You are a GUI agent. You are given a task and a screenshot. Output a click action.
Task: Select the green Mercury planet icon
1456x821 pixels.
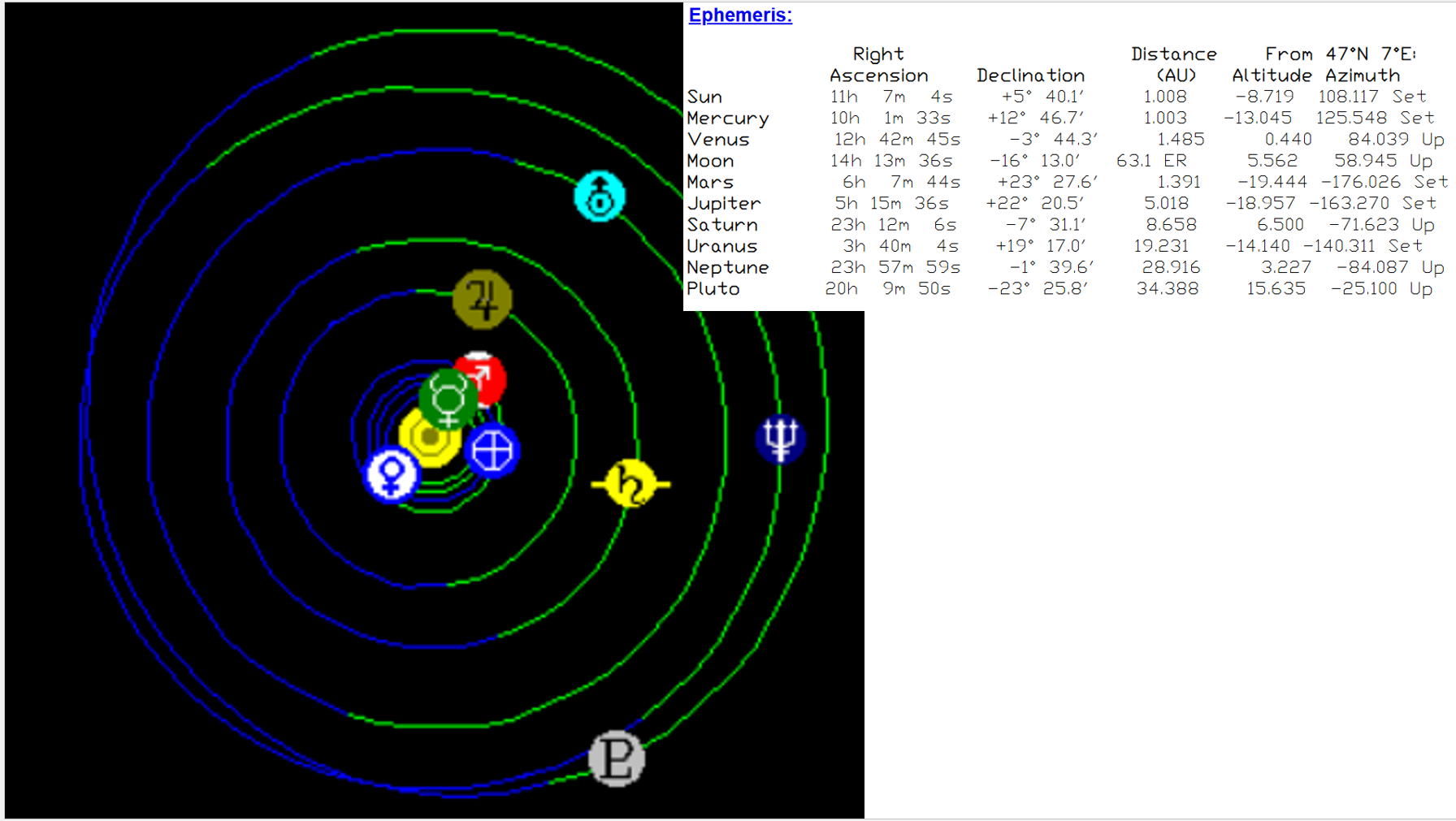(x=447, y=399)
